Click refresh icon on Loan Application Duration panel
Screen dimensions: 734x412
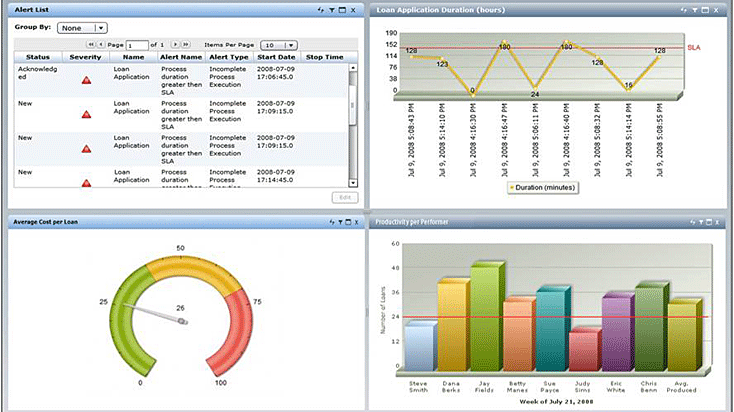click(x=683, y=9)
